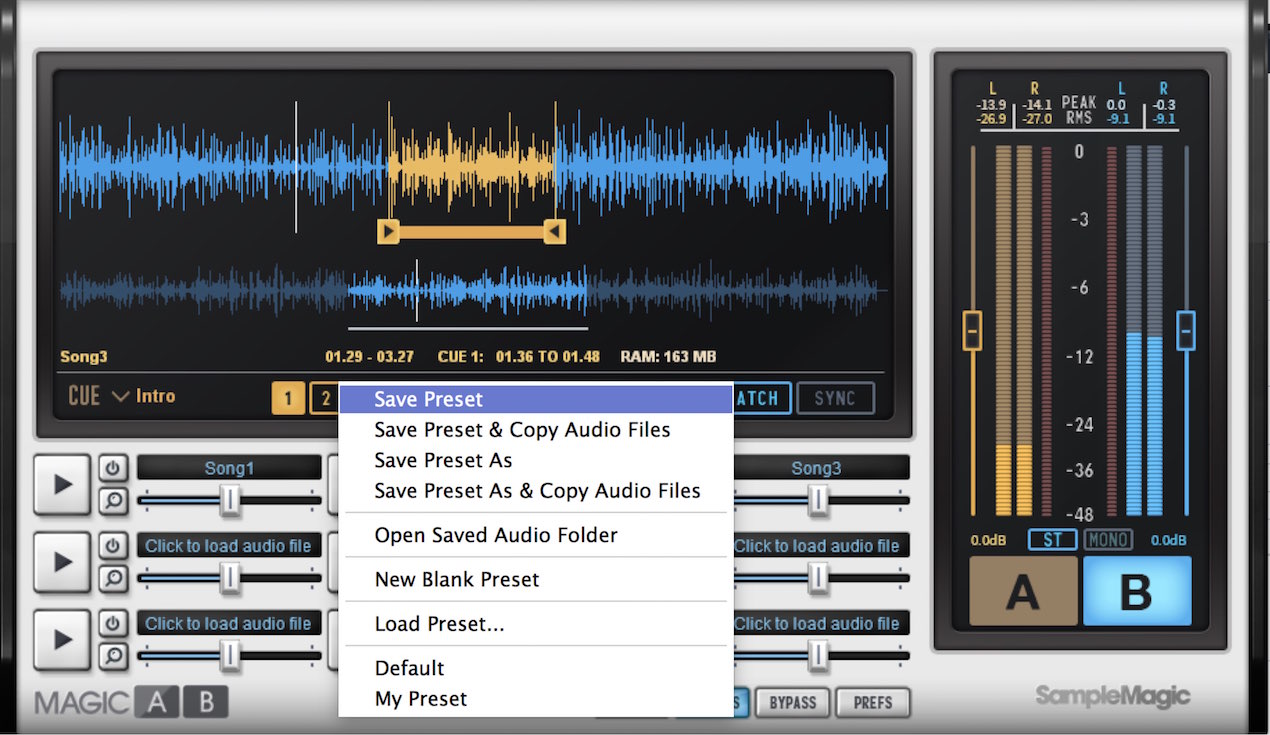Click the MAGIC AB logo
This screenshot has height=735, width=1270.
click(x=132, y=703)
